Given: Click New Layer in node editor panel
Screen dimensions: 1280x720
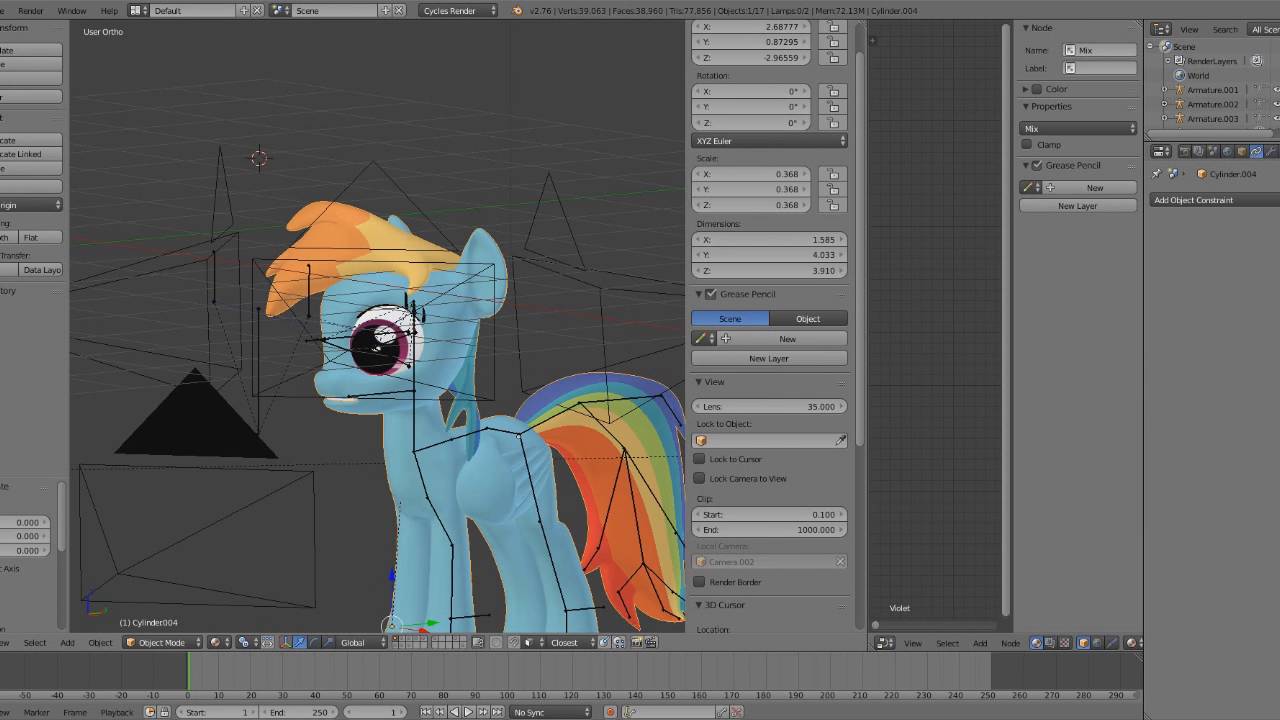Looking at the screenshot, I should pos(1078,206).
